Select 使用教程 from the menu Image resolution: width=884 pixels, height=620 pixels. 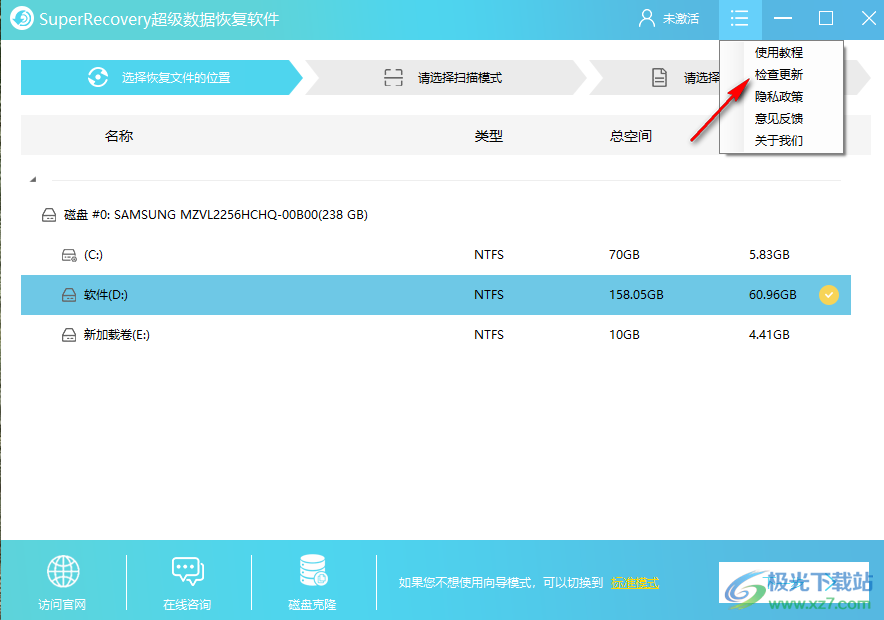779,52
